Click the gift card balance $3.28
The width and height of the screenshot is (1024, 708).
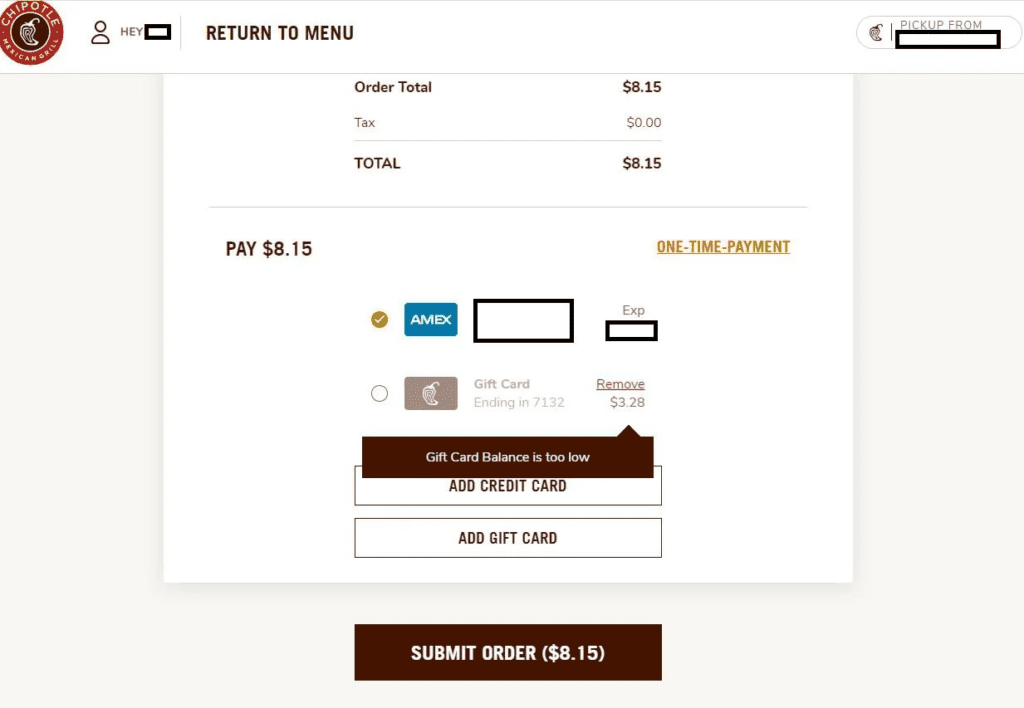click(627, 403)
